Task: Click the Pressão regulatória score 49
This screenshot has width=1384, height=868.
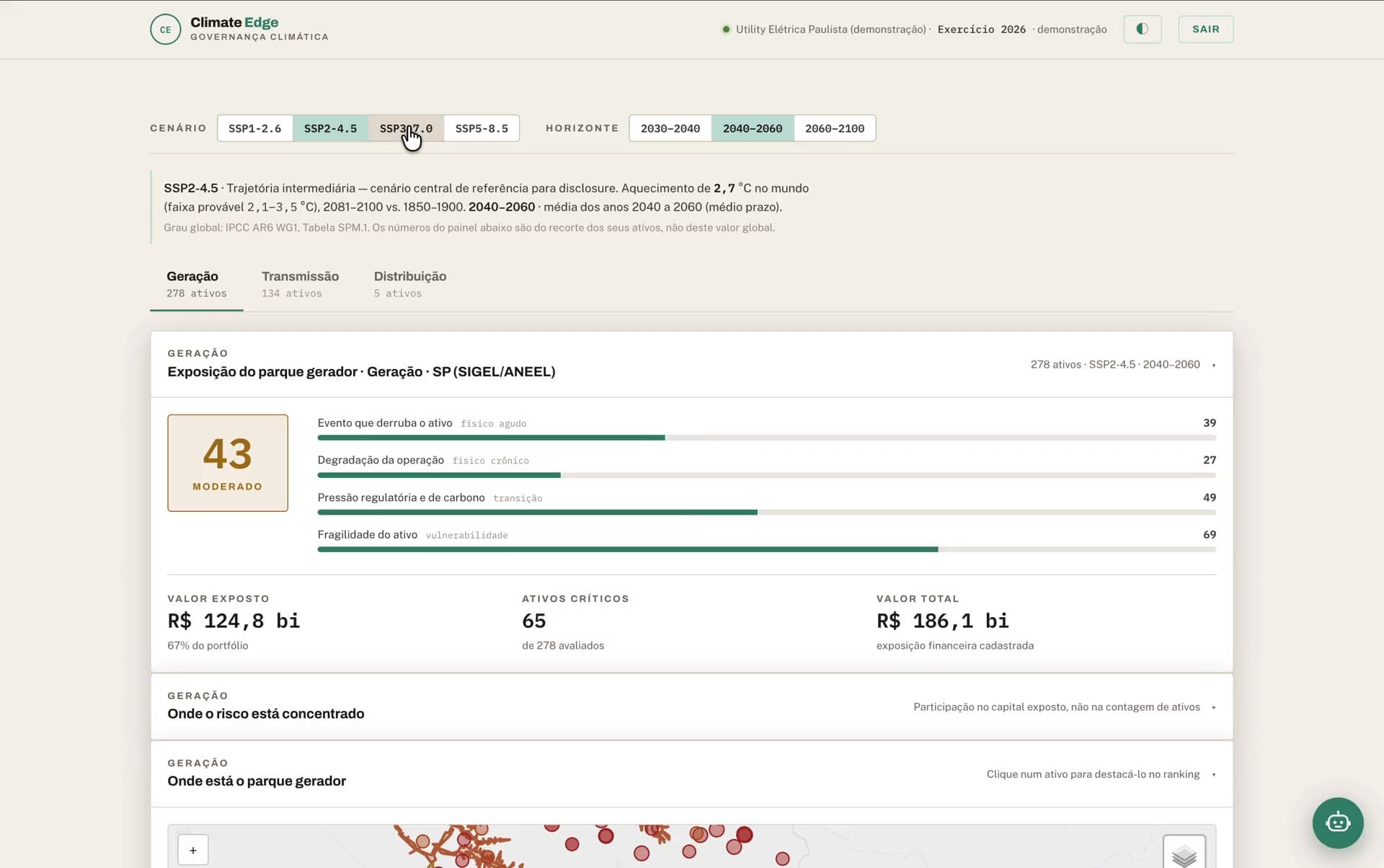Action: click(x=1210, y=497)
